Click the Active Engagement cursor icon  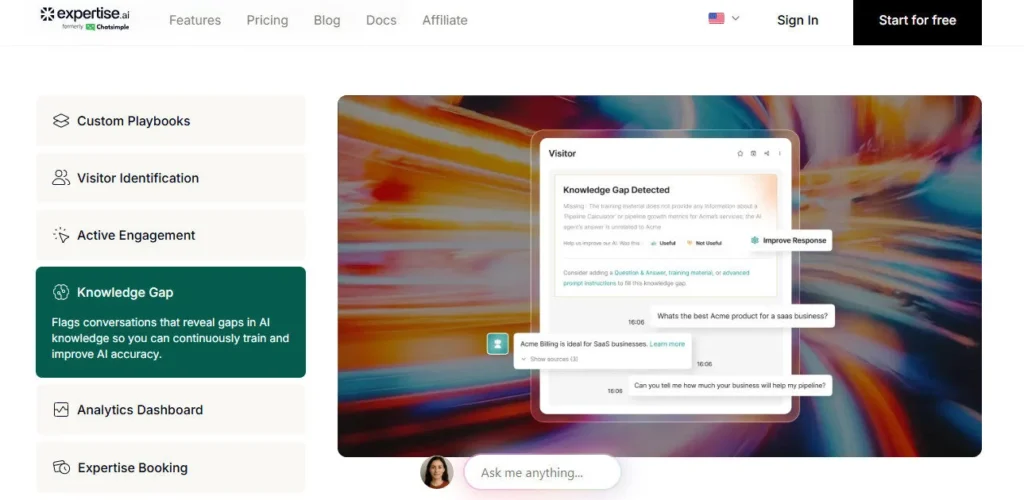coord(61,235)
